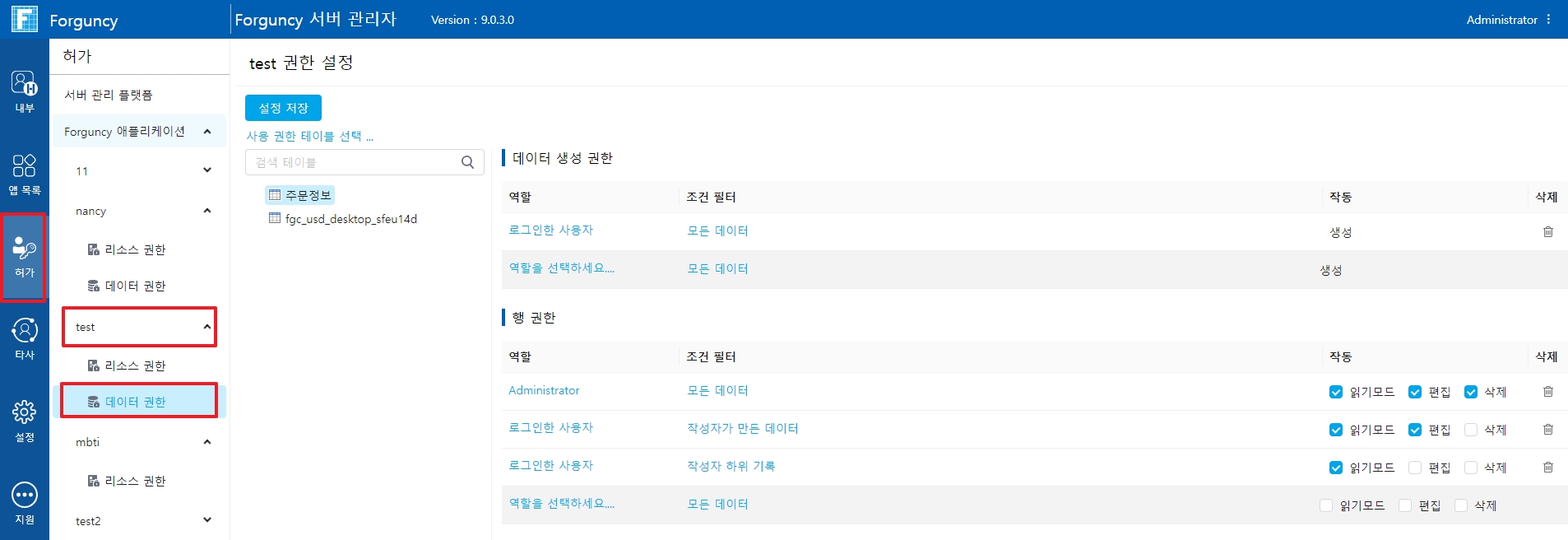The height and width of the screenshot is (540, 1568).
Task: Click 역할을 선택하세요 link in 행 권한
Action: [561, 504]
